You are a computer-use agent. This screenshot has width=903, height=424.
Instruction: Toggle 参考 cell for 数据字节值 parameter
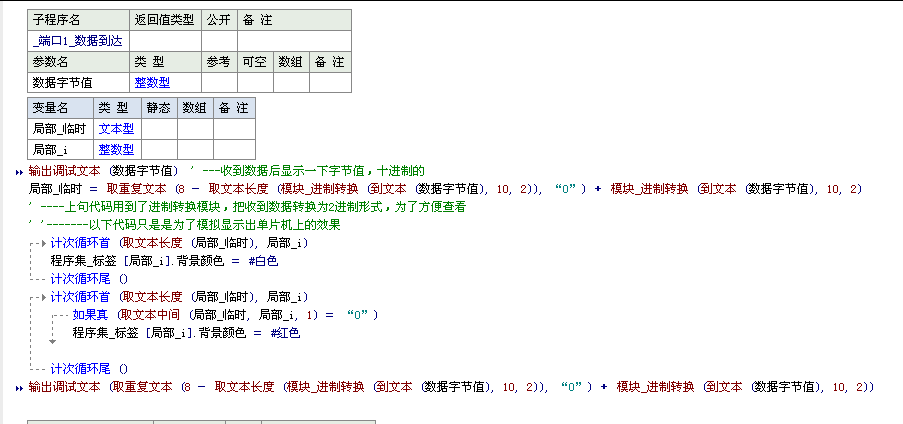click(218, 83)
